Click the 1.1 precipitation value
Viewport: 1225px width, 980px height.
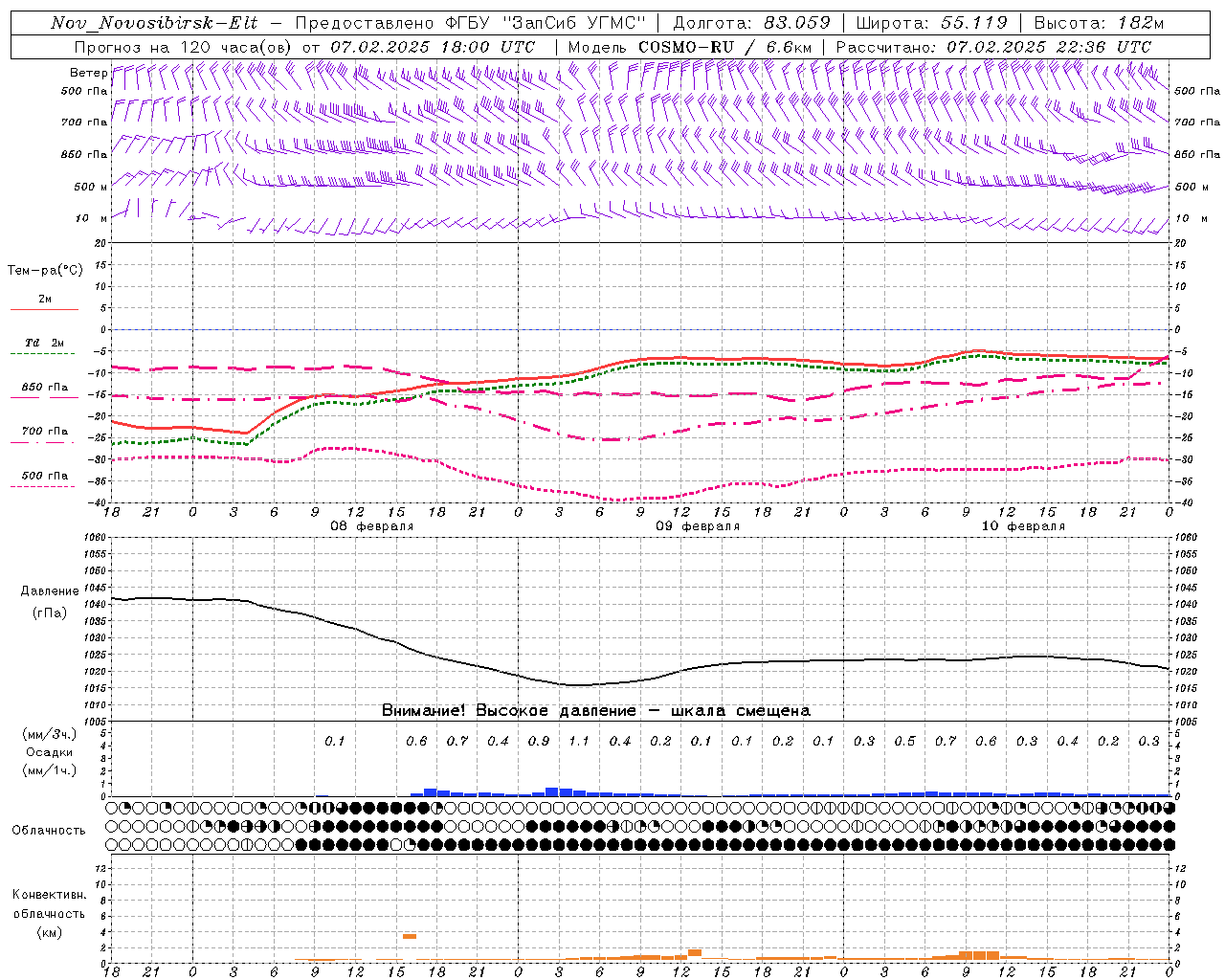[579, 741]
